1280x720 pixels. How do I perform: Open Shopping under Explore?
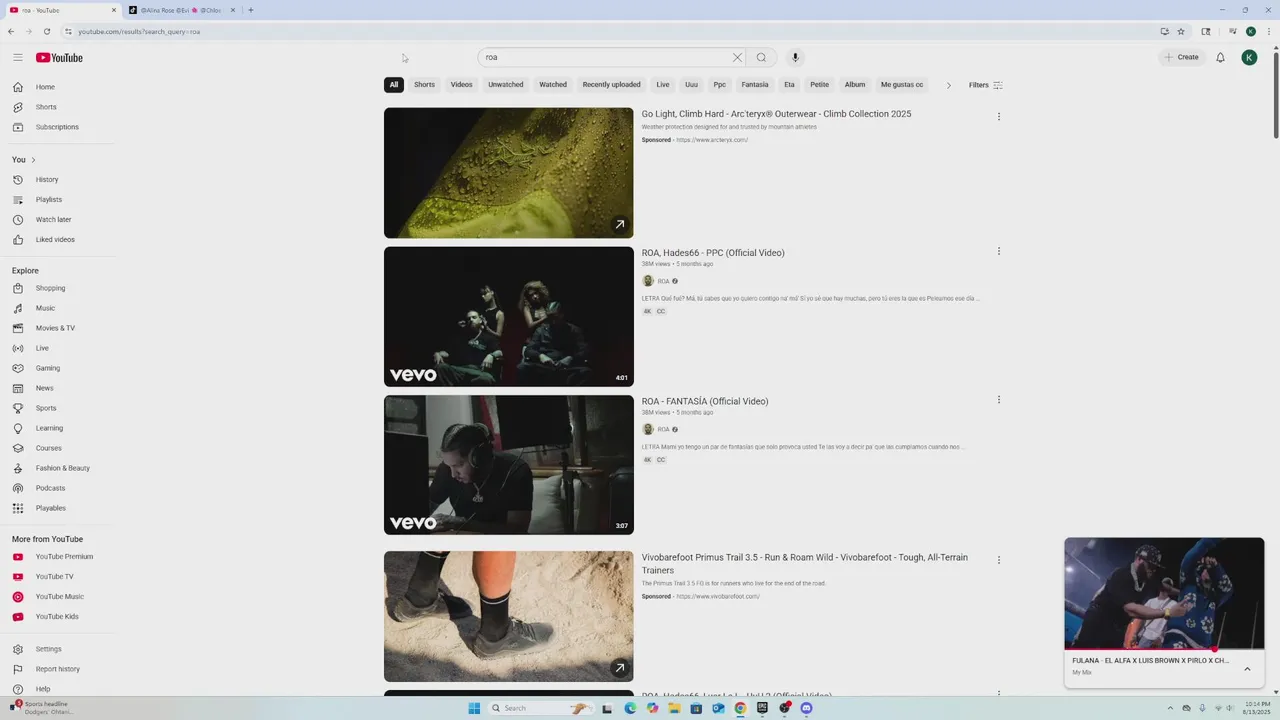60,288
